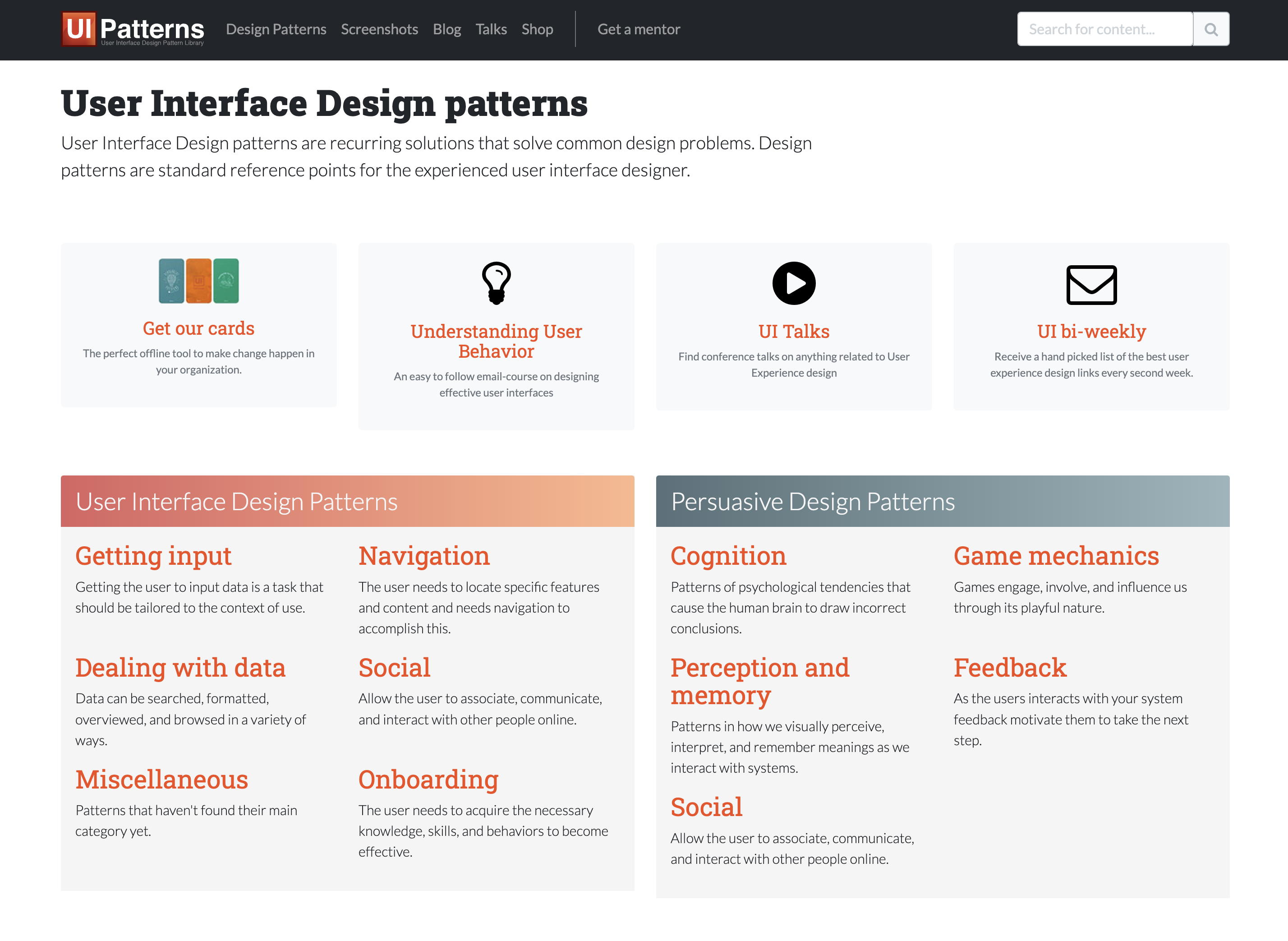Viewport: 1288px width, 941px height.
Task: Click the Game mechanics category link
Action: tap(1056, 555)
